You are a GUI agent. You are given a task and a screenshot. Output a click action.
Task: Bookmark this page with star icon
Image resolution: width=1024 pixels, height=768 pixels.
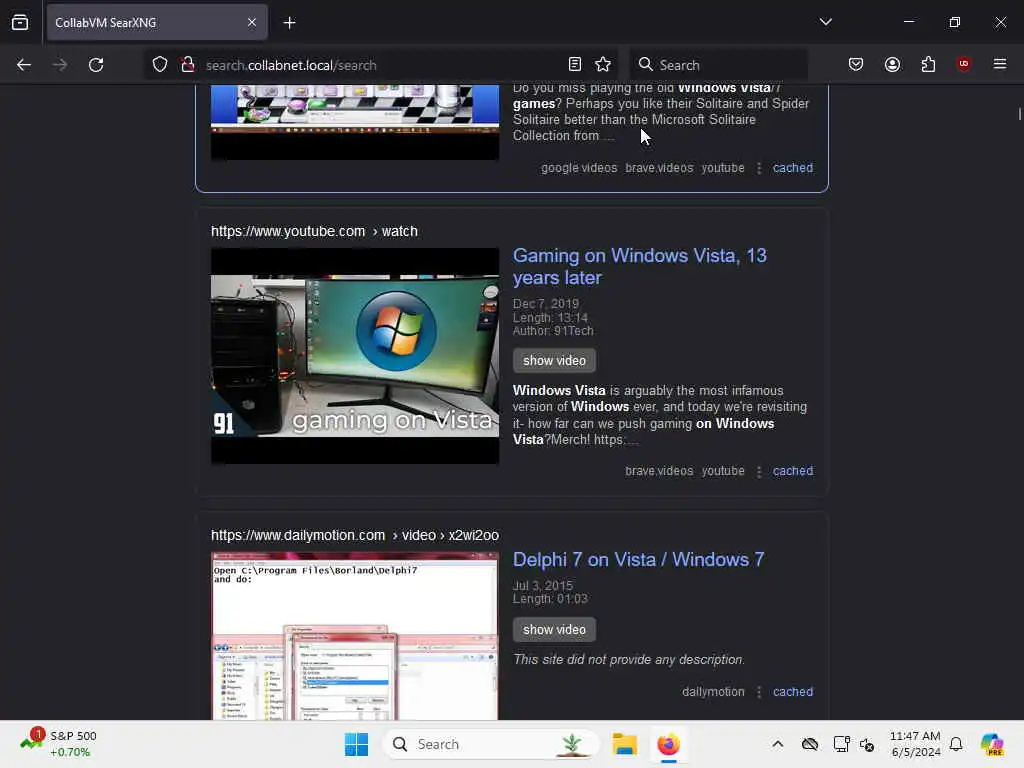coord(603,65)
